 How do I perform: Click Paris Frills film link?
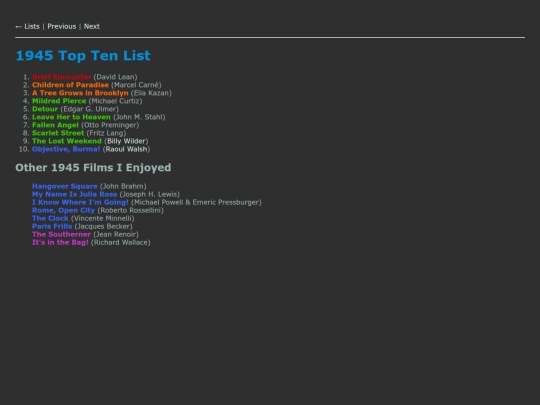point(52,226)
